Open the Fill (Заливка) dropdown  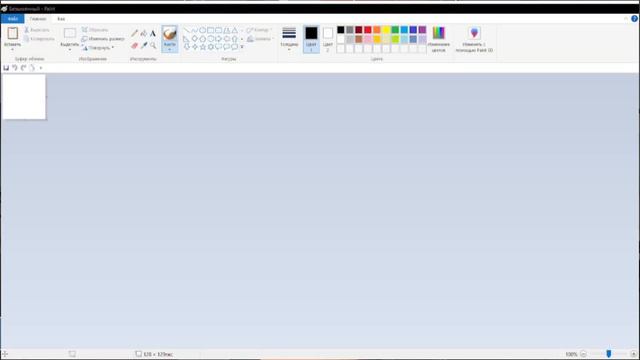260,39
